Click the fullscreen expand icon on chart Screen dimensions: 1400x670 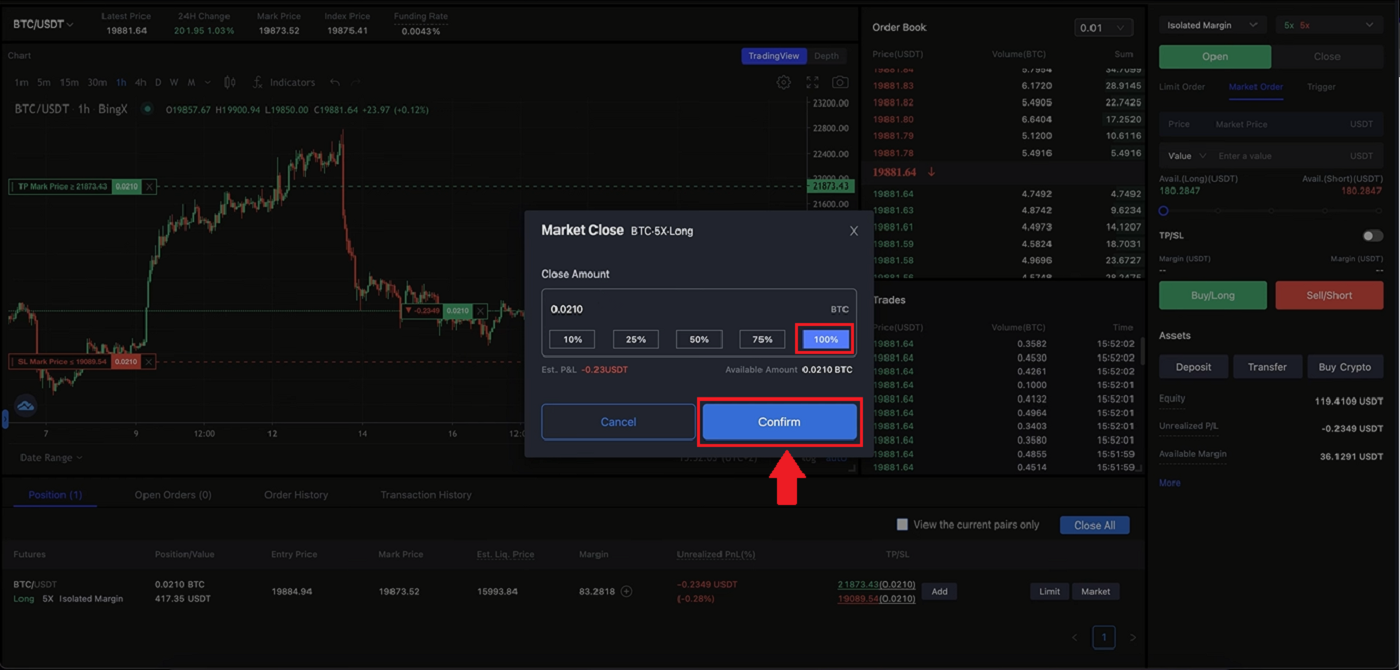click(x=813, y=82)
